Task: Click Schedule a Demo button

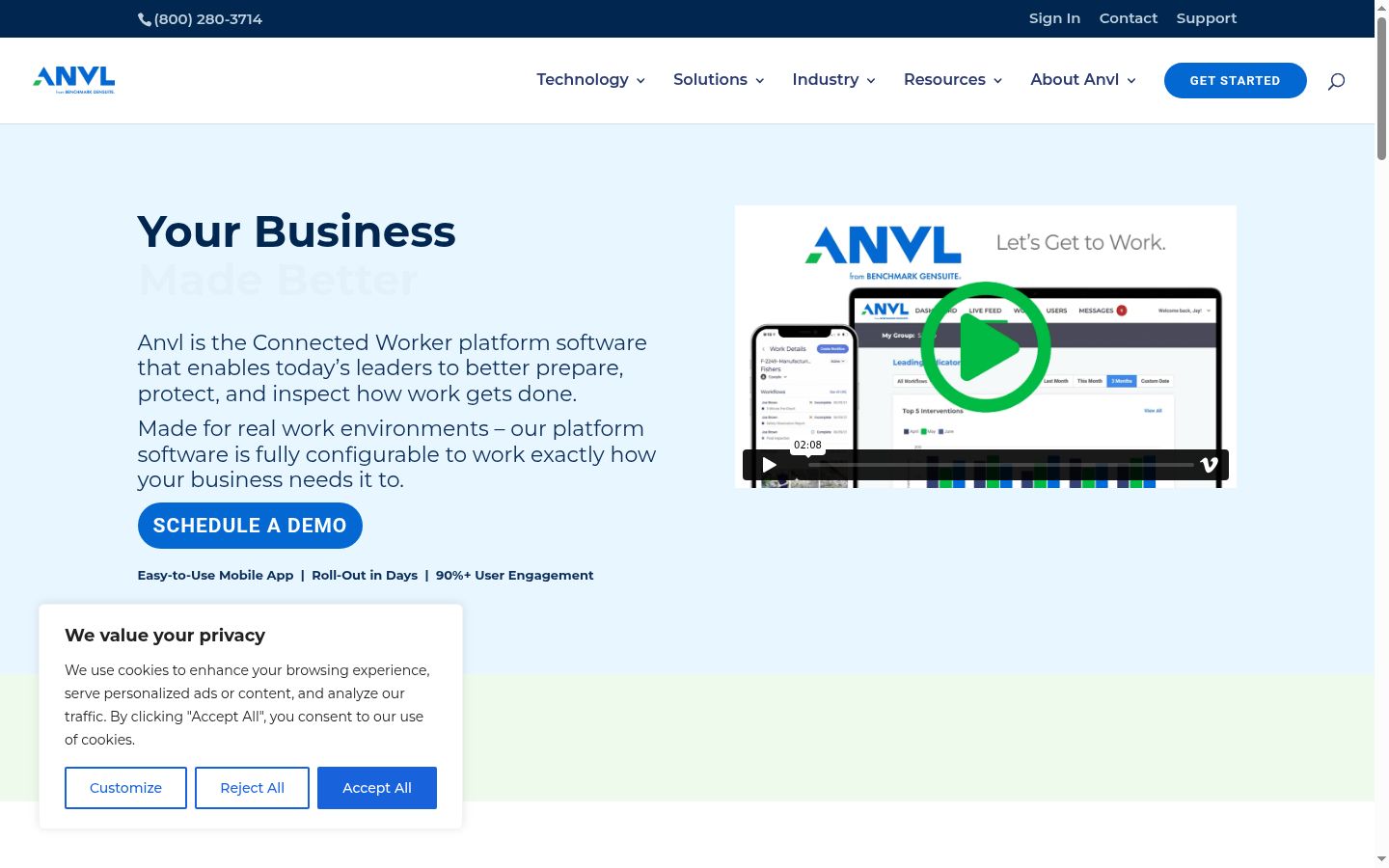Action: [x=250, y=526]
